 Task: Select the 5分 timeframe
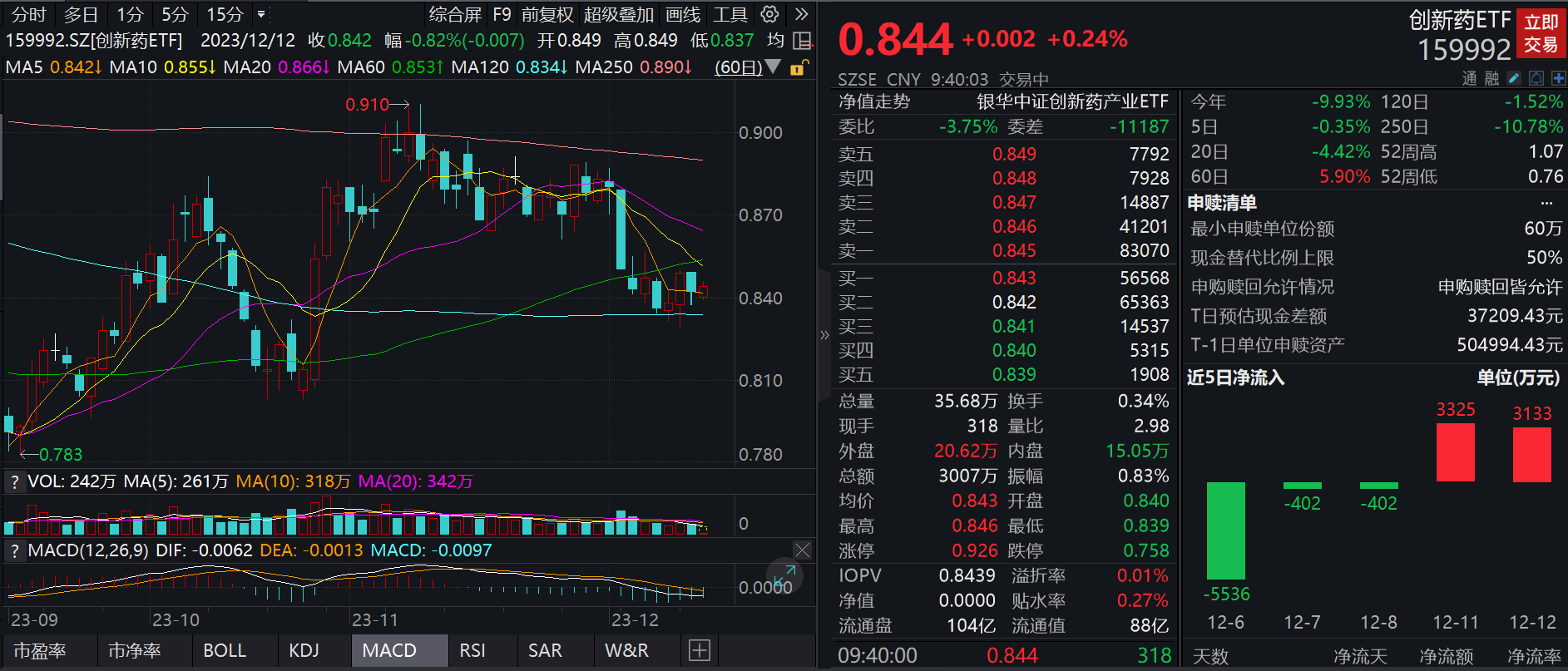(x=175, y=14)
